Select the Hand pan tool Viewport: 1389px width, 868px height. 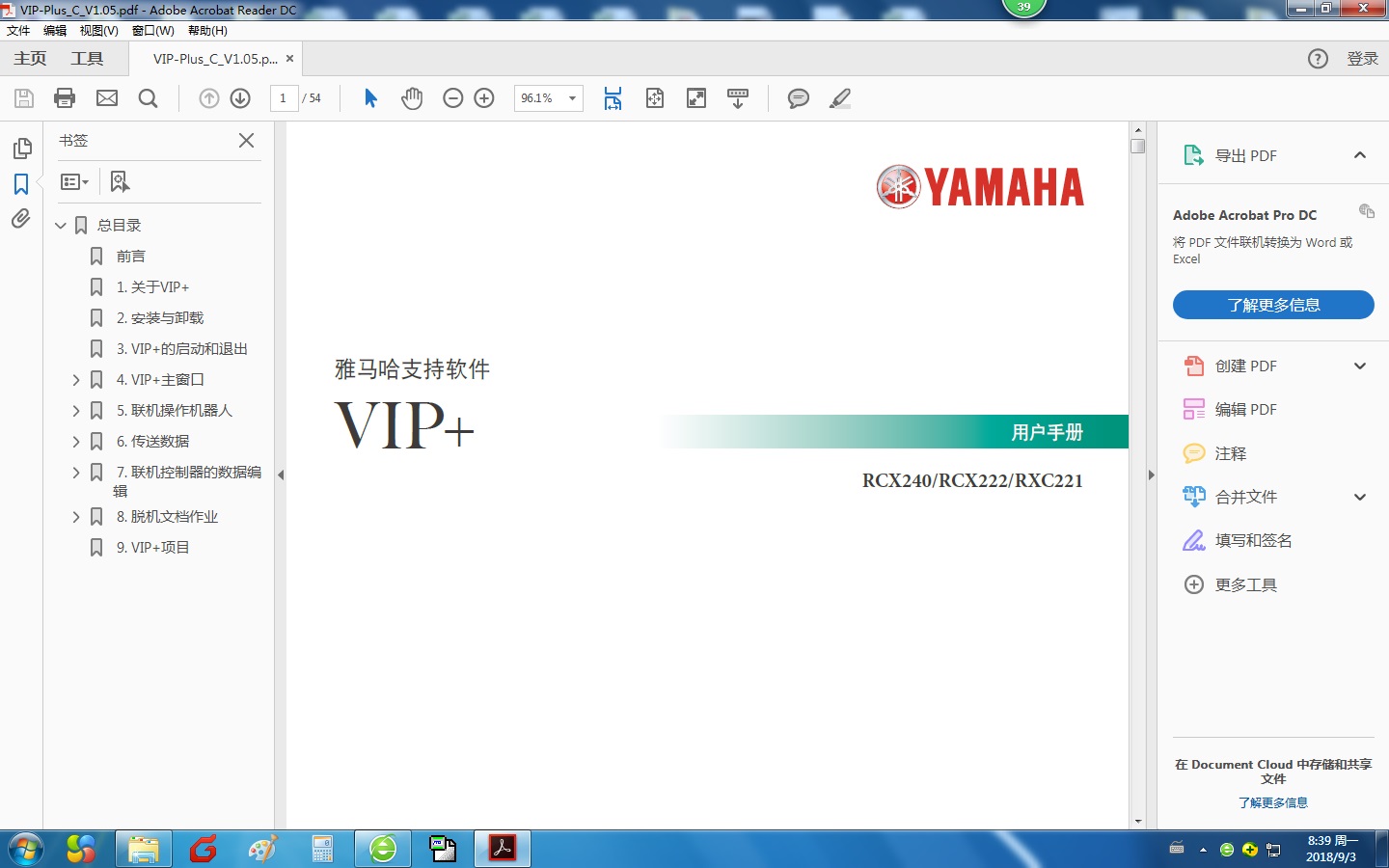(412, 98)
